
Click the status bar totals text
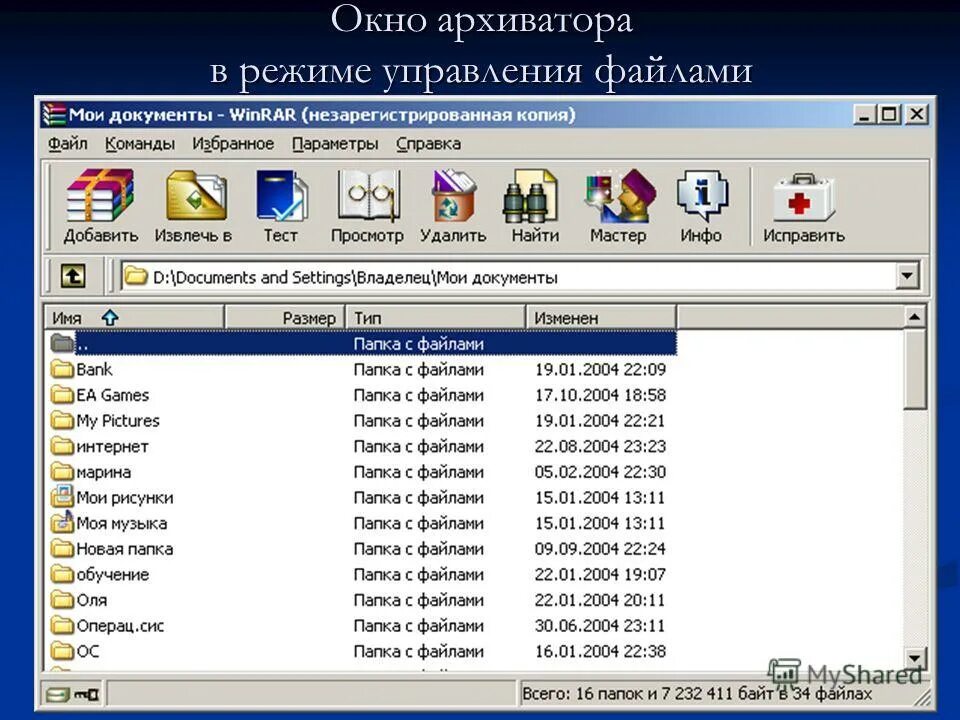(x=697, y=694)
